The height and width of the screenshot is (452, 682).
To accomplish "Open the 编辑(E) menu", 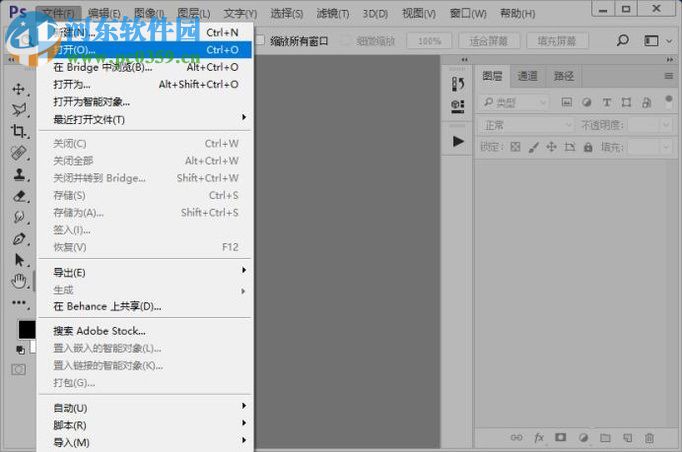I will point(104,13).
